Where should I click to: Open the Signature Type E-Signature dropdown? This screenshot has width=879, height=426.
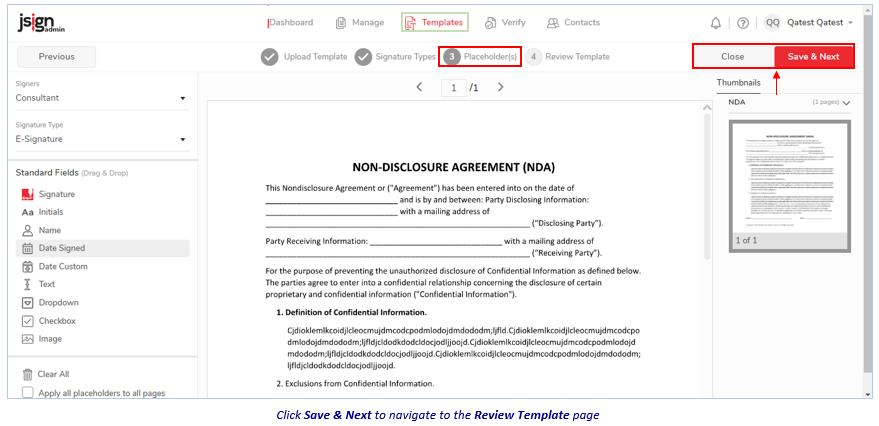pyautogui.click(x=103, y=140)
